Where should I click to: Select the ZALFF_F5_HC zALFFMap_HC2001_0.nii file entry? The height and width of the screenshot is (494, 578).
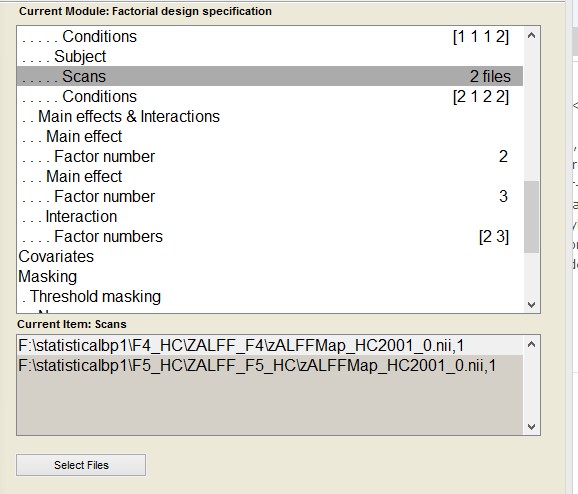click(x=270, y=366)
